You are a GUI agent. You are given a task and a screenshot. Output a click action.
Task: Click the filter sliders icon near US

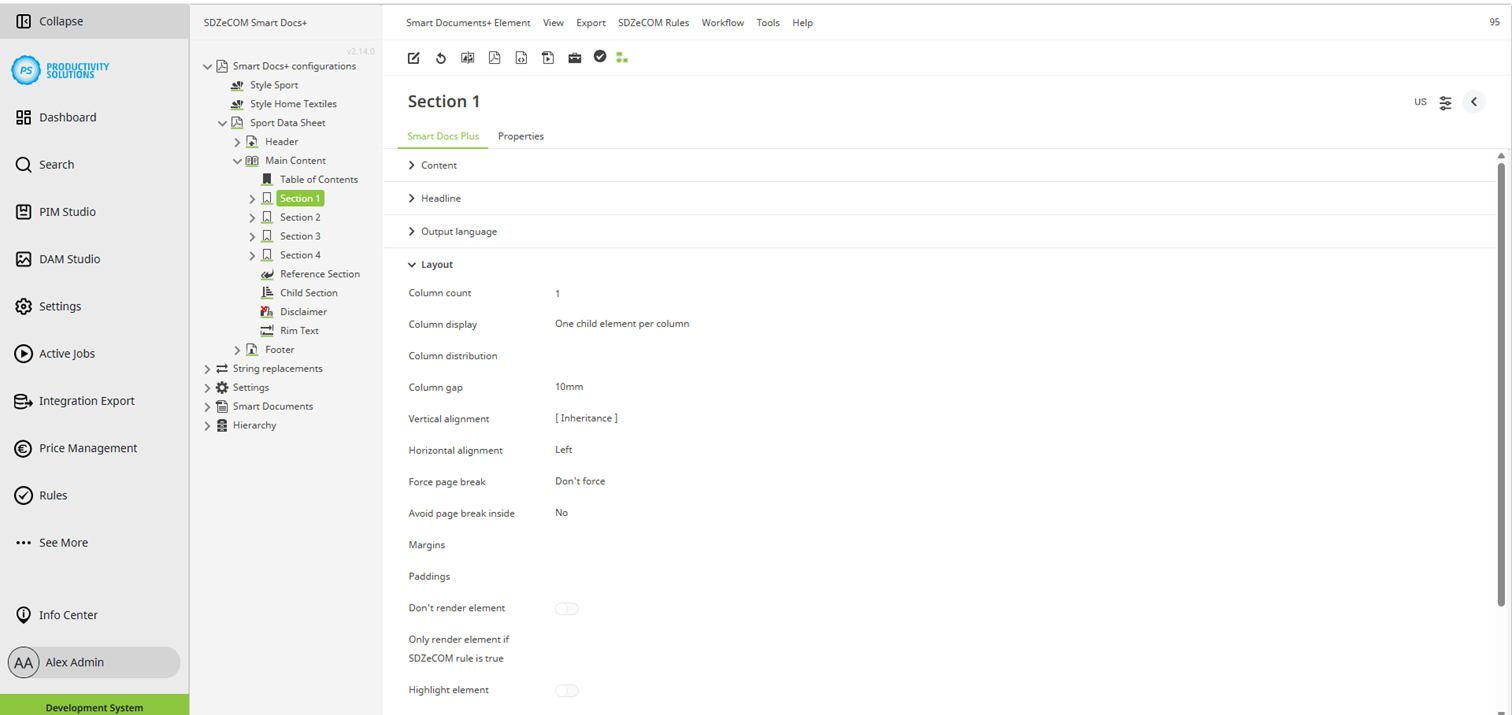coord(1445,101)
